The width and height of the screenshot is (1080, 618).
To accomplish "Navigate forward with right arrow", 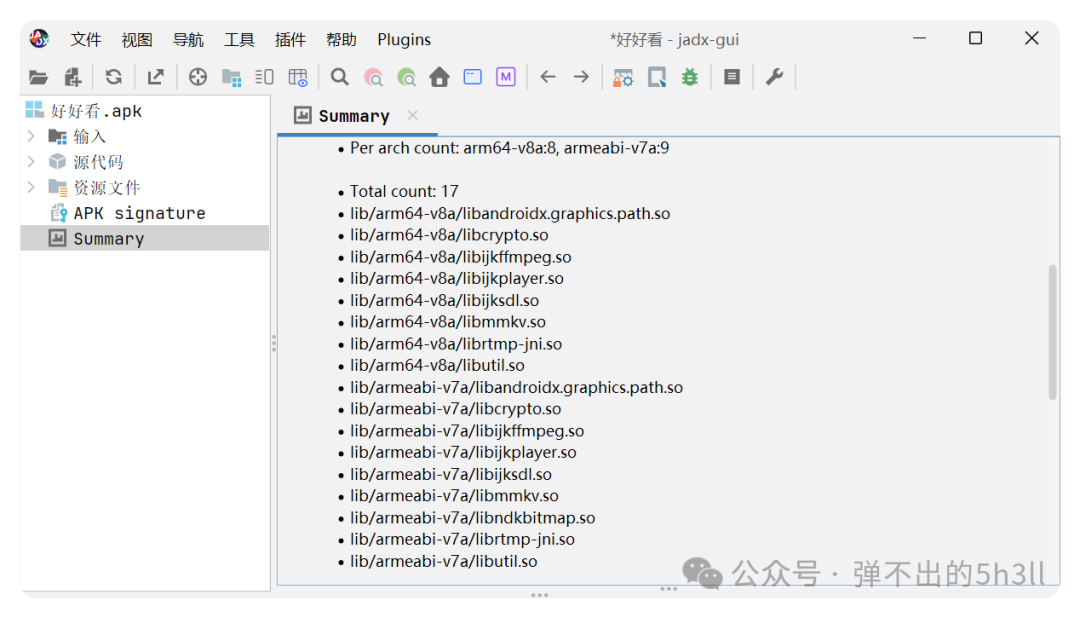I will pos(581,77).
